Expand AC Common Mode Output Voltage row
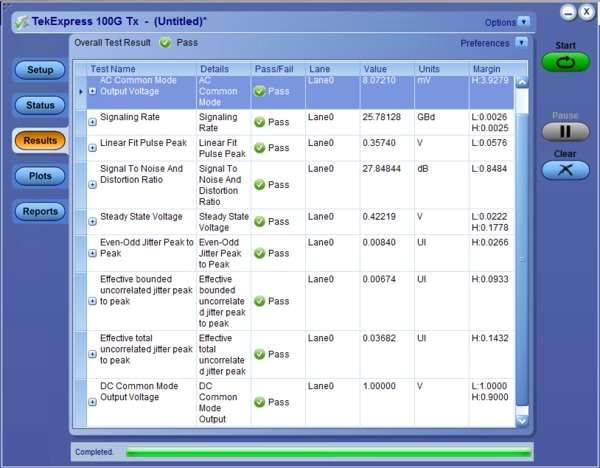 coord(93,91)
